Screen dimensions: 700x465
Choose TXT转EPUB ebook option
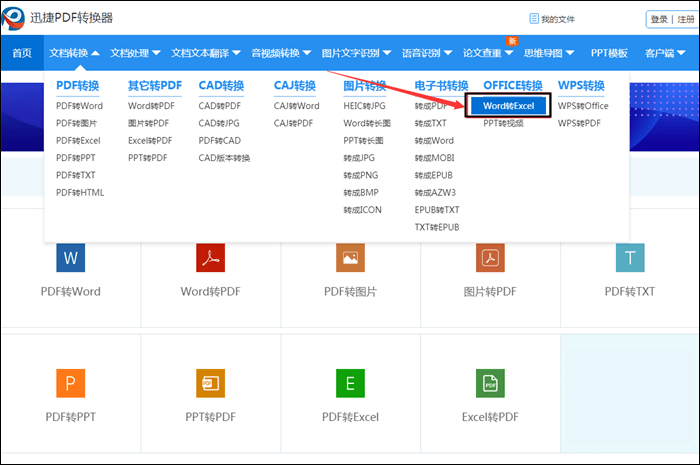pos(437,227)
